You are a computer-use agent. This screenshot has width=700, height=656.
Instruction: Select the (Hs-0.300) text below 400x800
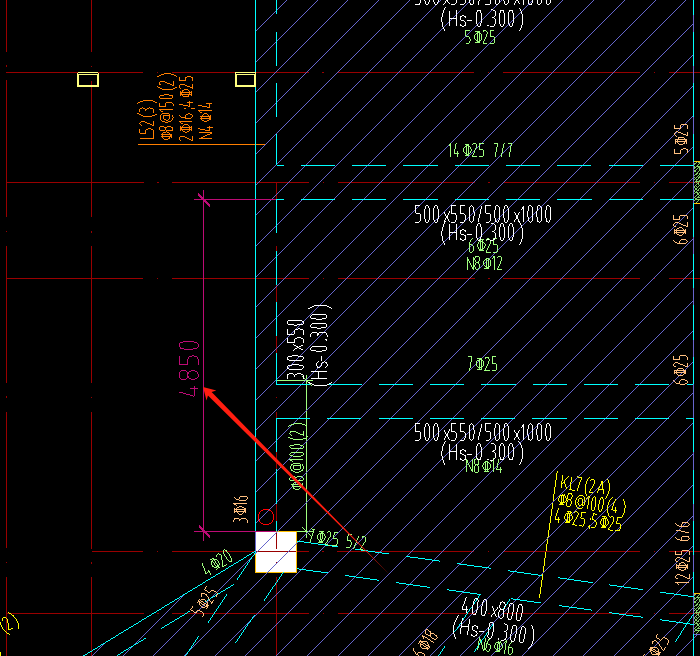pos(493,631)
